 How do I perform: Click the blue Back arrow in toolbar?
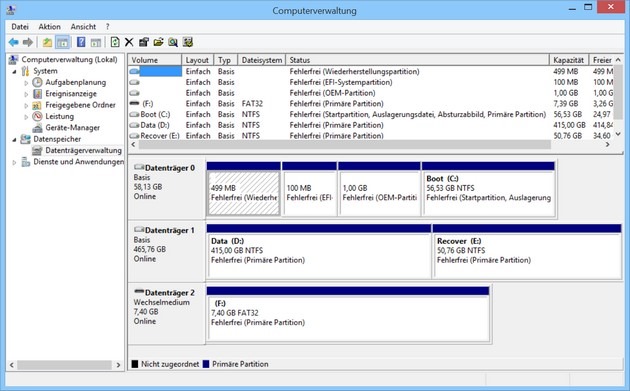[x=13, y=42]
